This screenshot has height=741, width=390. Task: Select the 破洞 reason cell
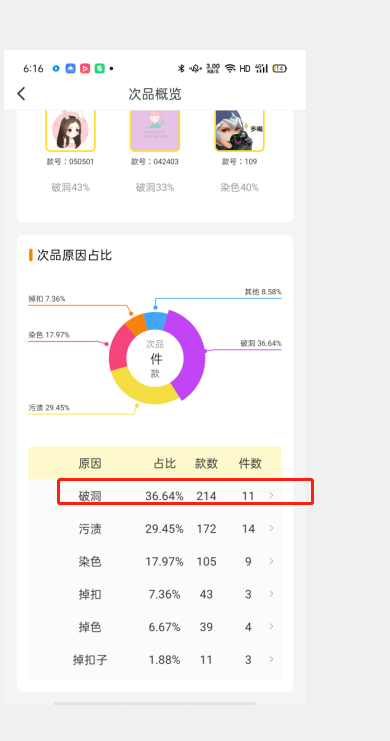[x=90, y=496]
